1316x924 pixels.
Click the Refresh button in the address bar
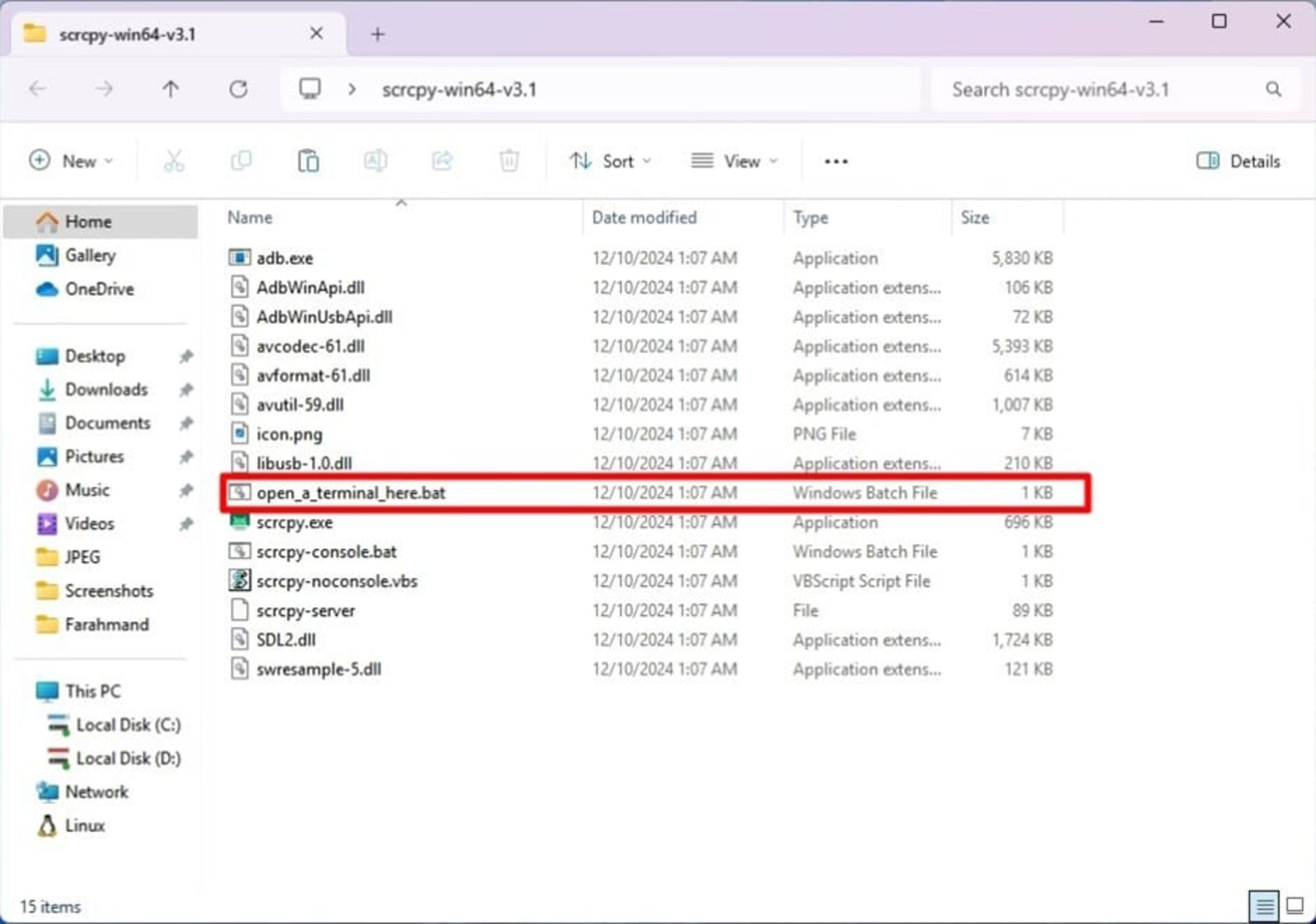tap(239, 89)
